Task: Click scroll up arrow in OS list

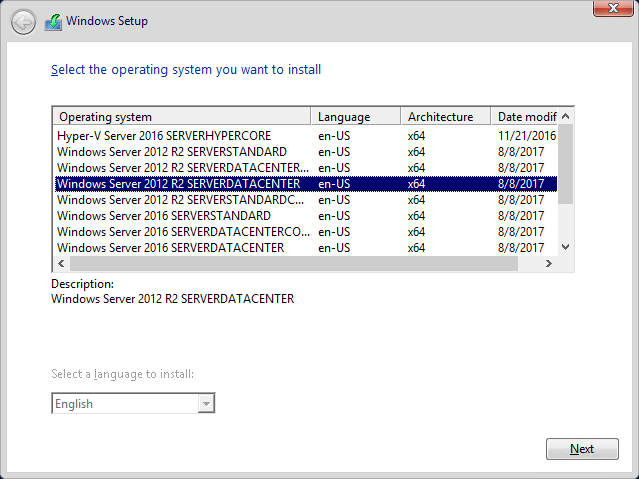Action: (x=565, y=116)
